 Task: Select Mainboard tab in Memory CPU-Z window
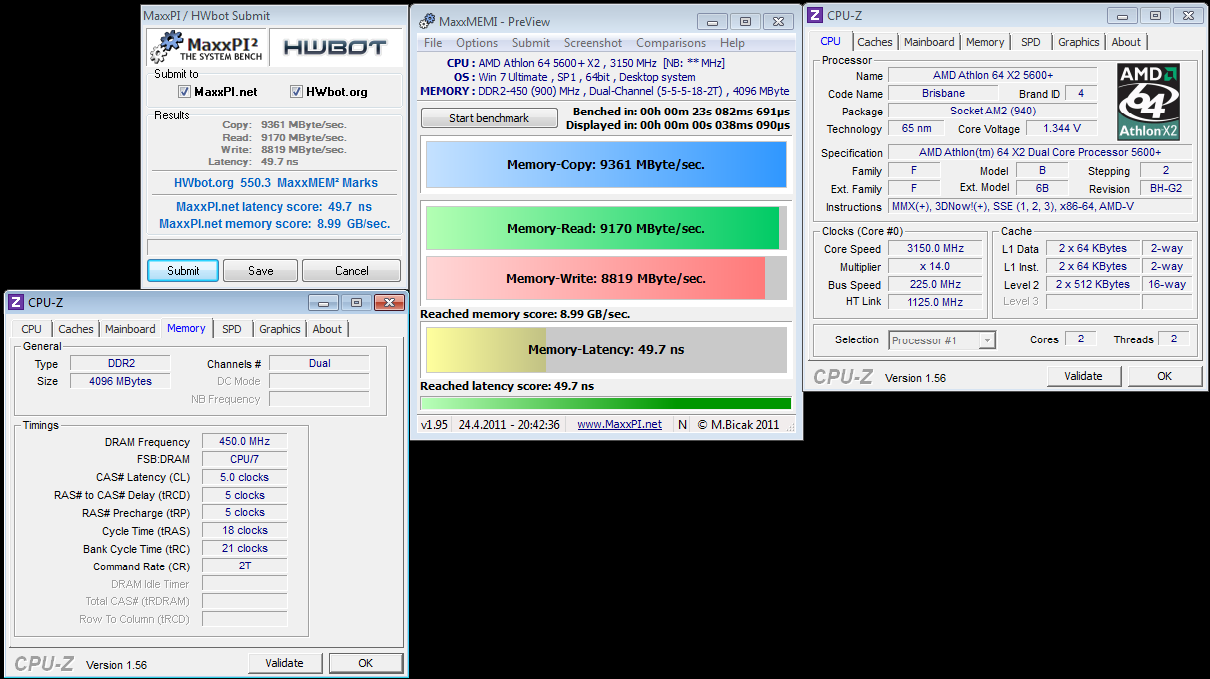pos(130,329)
